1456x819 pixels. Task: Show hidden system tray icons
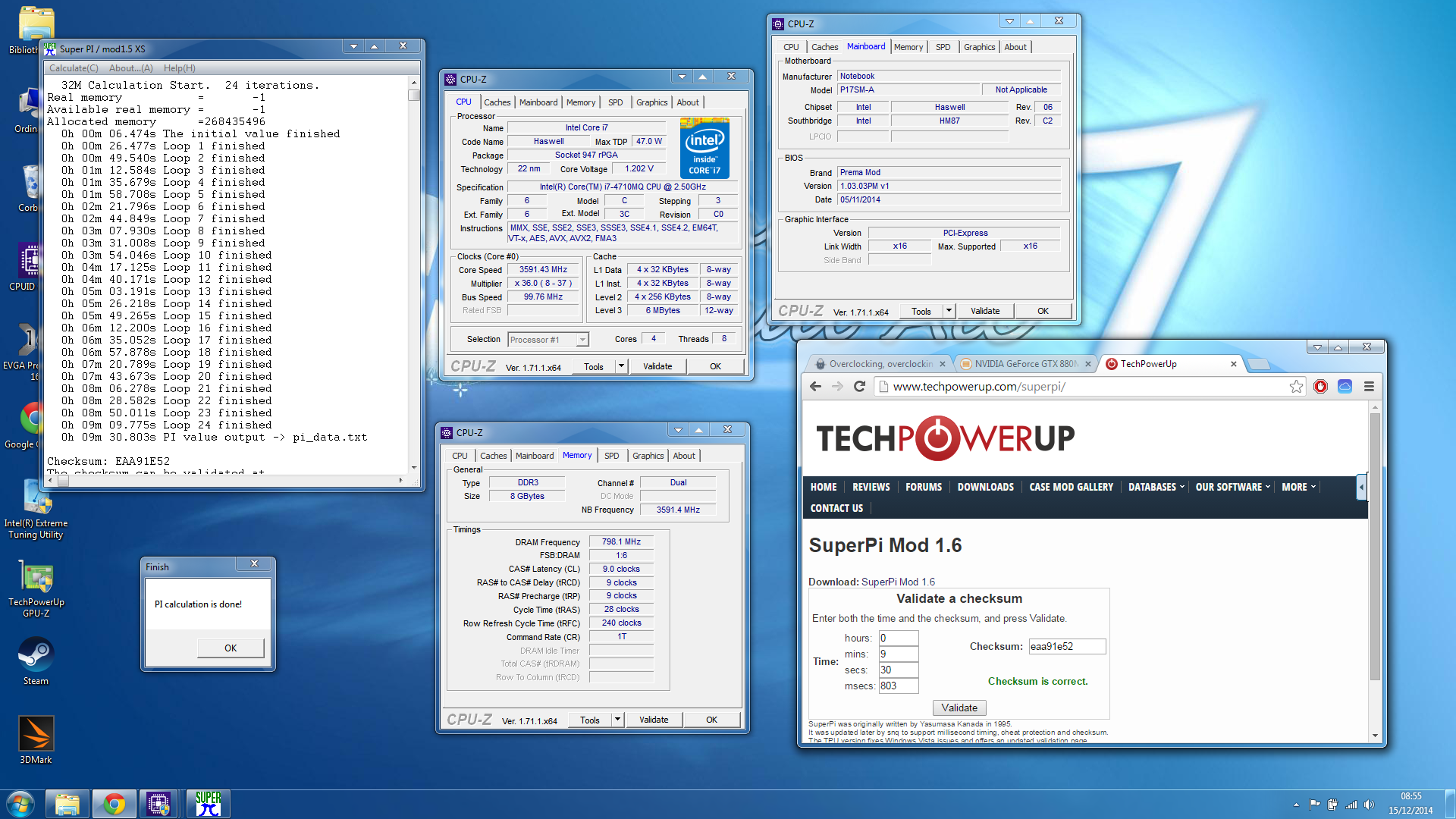pos(1296,805)
